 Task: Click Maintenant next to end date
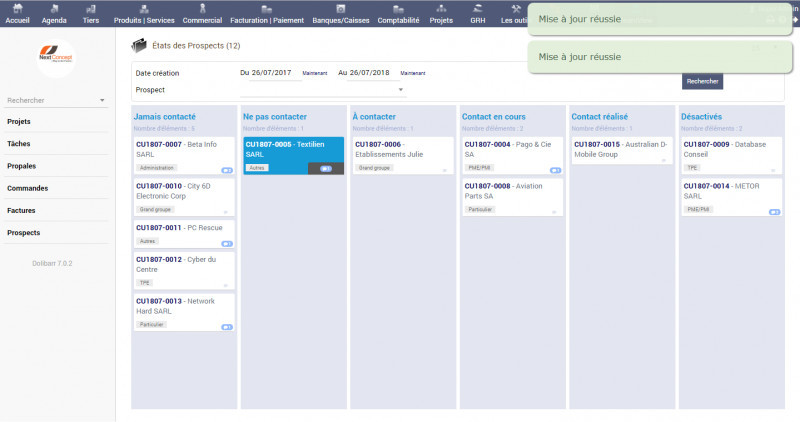coord(413,73)
